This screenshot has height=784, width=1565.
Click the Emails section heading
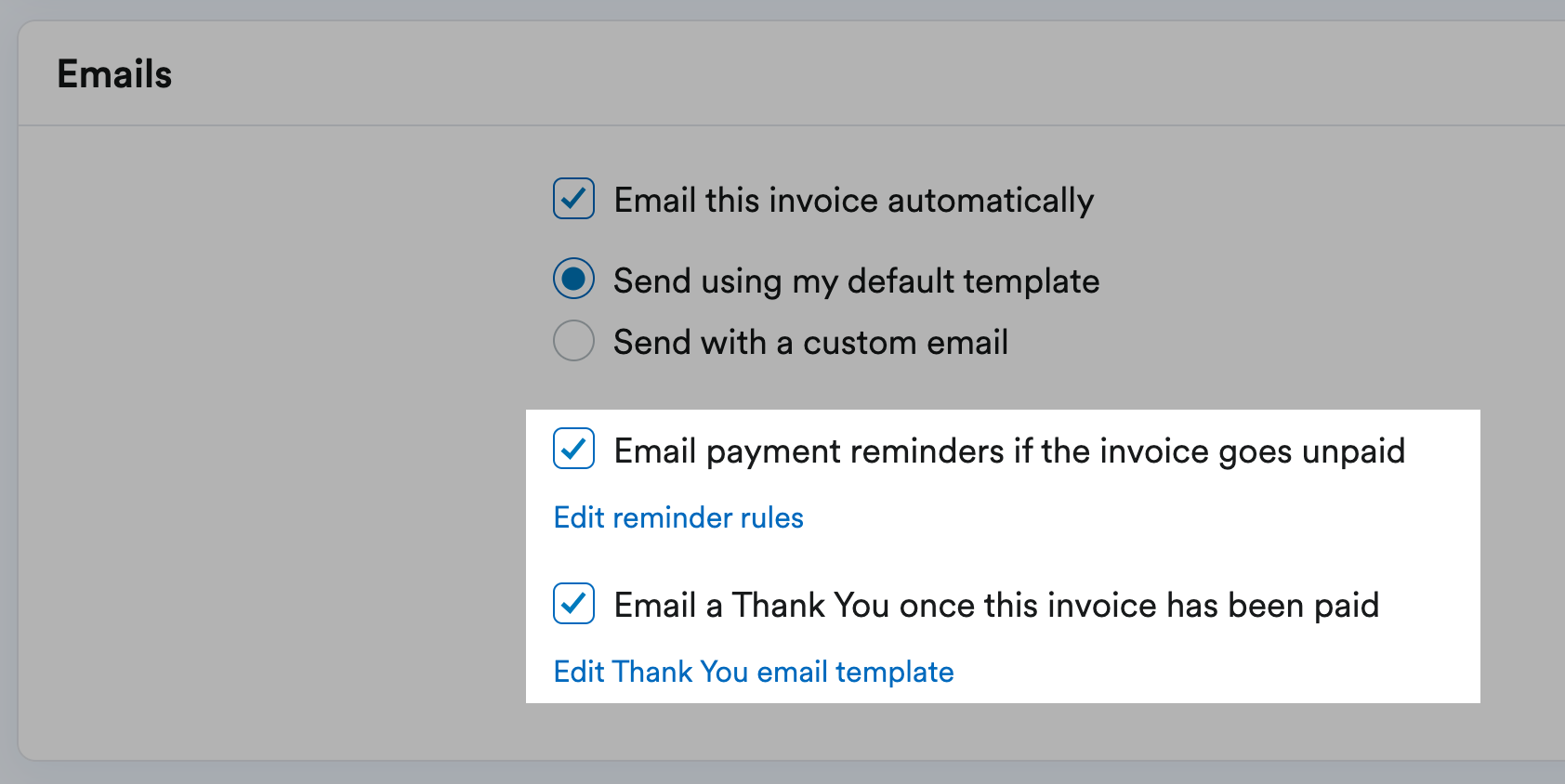[114, 74]
